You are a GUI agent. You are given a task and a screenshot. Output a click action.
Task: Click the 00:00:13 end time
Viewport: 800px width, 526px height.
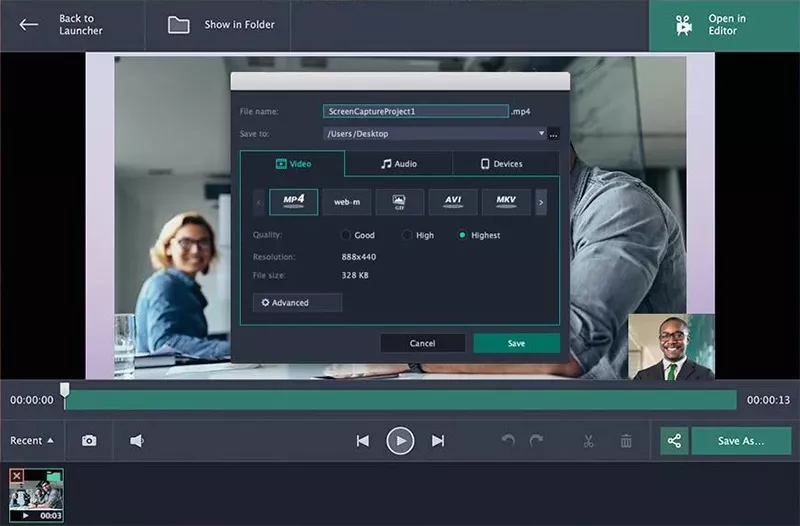click(x=768, y=400)
